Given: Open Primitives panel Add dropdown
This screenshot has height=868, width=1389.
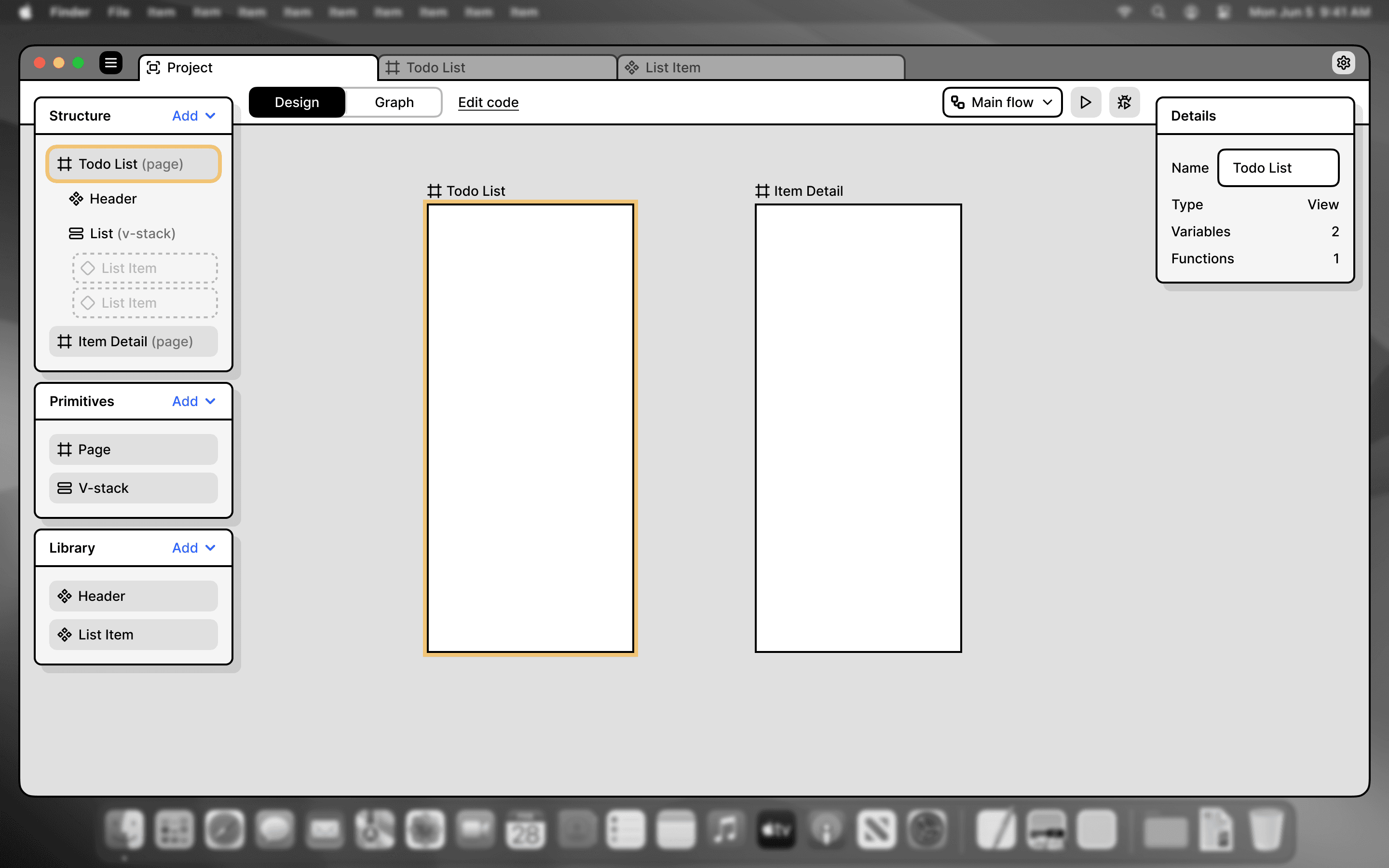Looking at the screenshot, I should tap(193, 401).
